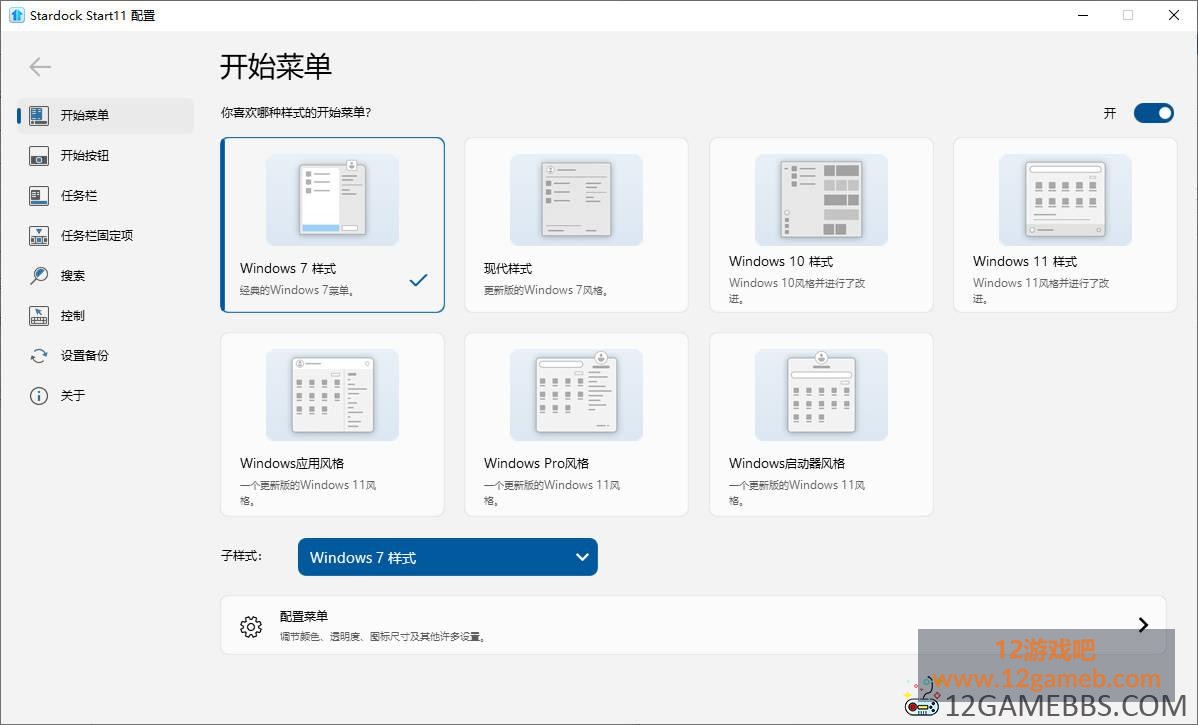
Task: Select the Windows 11 样式 preview thumbnail
Action: click(x=1065, y=199)
